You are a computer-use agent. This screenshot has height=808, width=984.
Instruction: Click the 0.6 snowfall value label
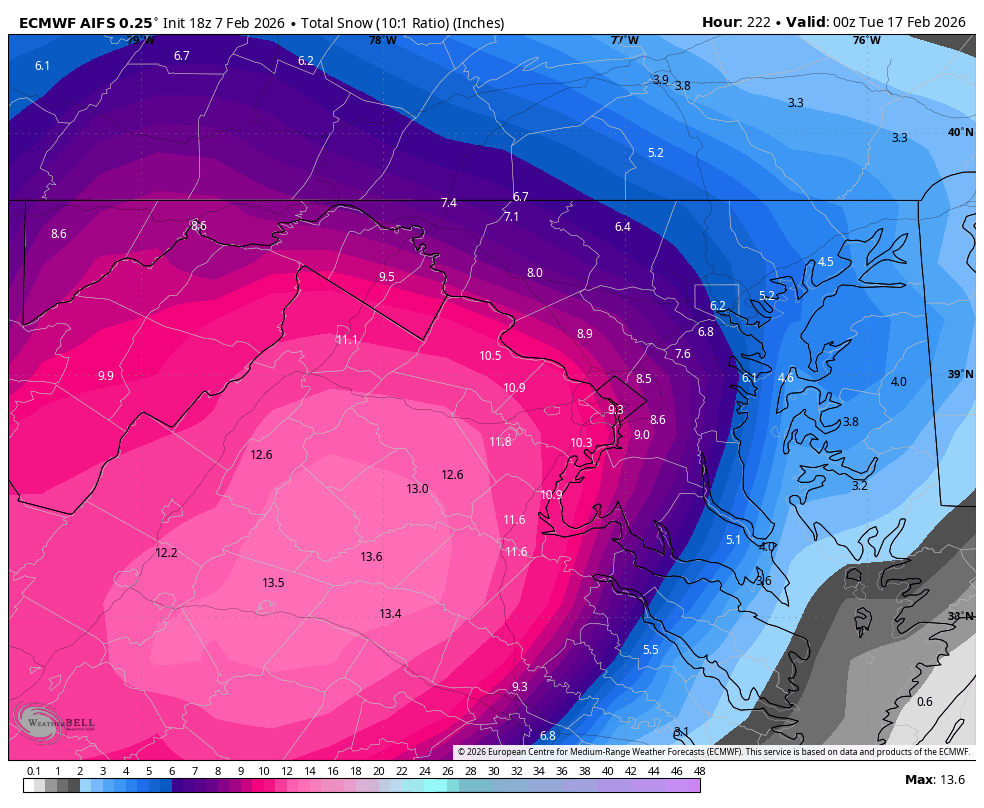click(x=924, y=702)
